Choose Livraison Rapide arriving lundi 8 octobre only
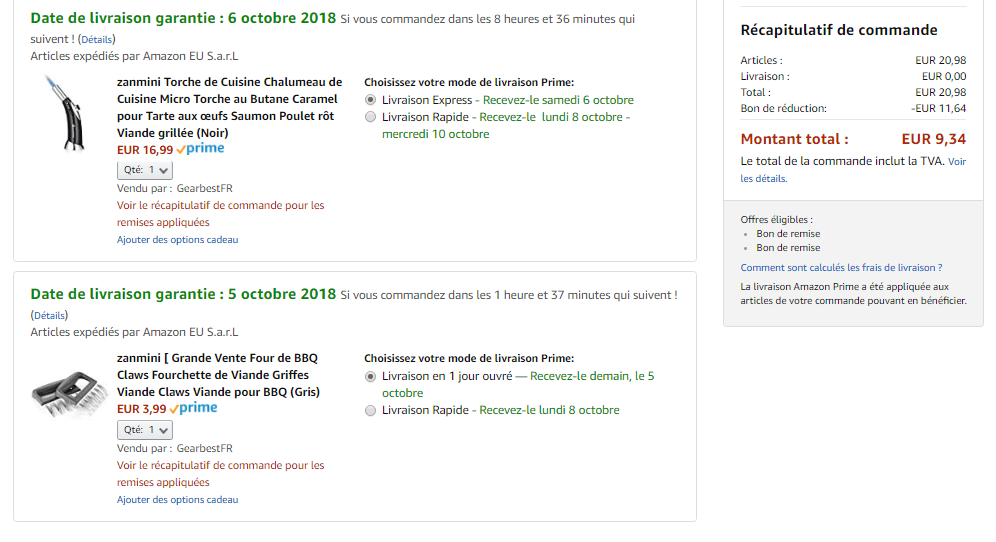The image size is (996, 542). point(371,410)
